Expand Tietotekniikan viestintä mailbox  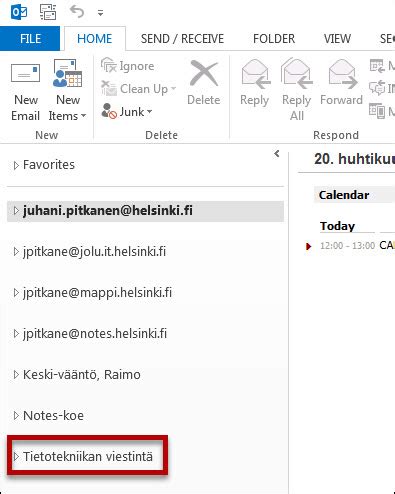coord(16,457)
